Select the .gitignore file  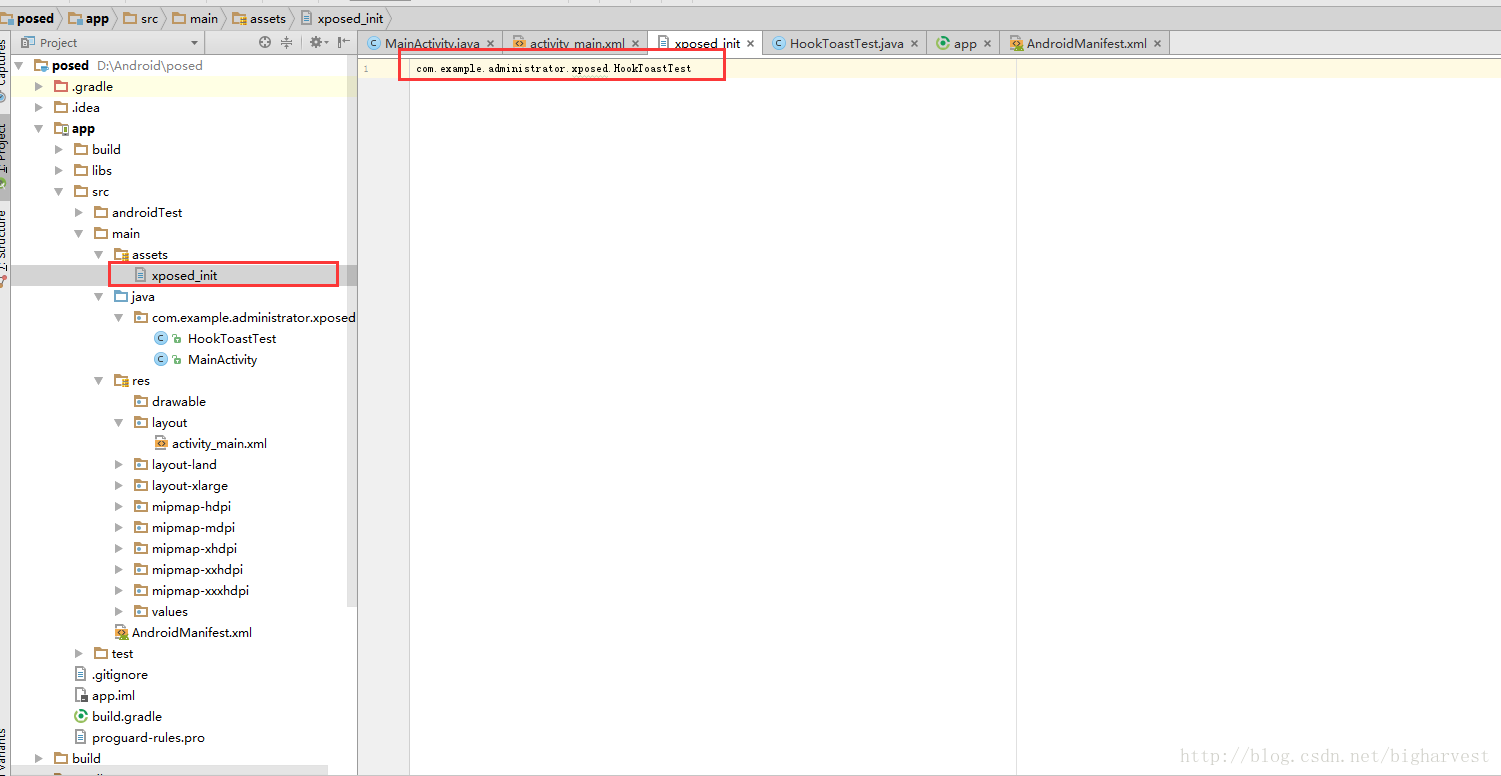tap(119, 674)
